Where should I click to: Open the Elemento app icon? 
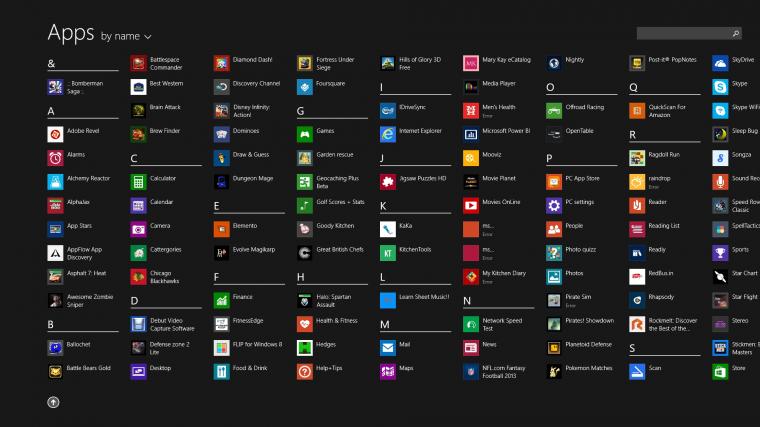tap(222, 229)
